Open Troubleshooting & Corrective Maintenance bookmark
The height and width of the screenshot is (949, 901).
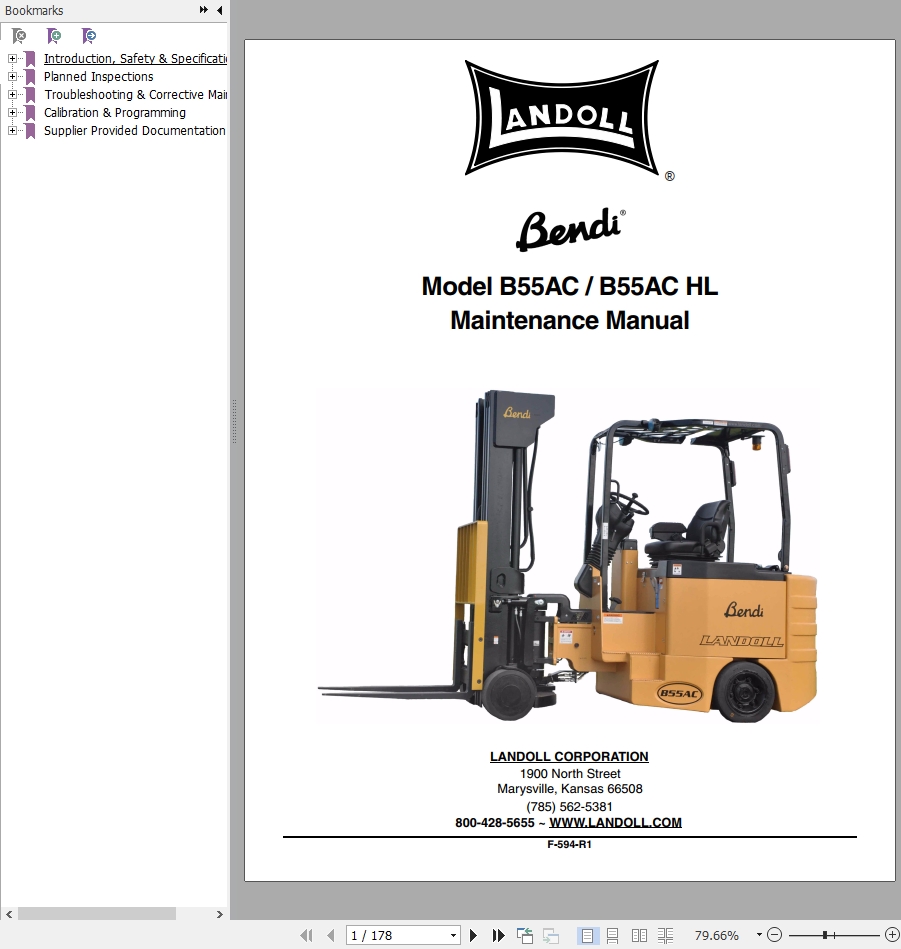(x=136, y=95)
